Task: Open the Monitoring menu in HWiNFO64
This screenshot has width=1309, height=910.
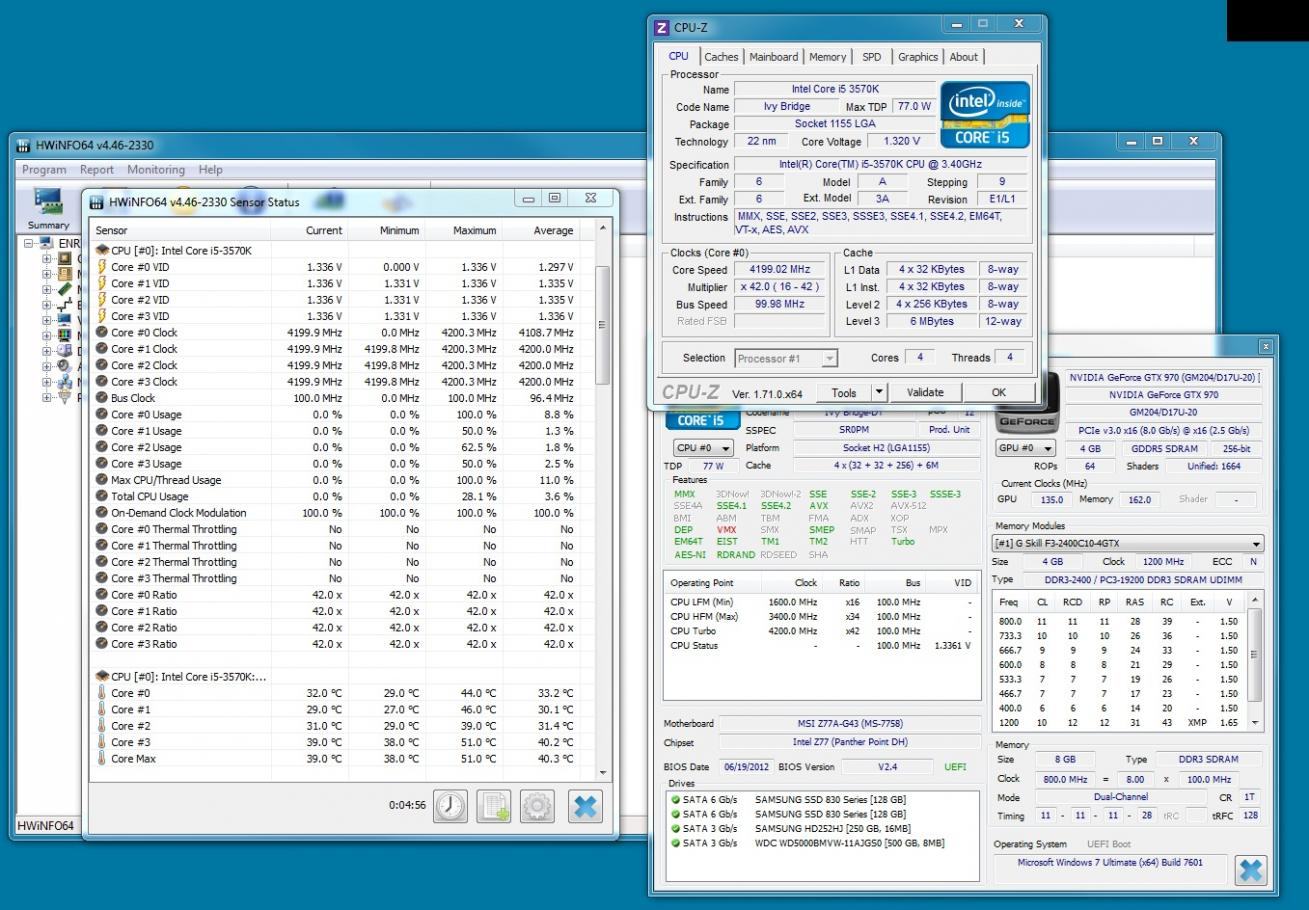Action: 156,170
